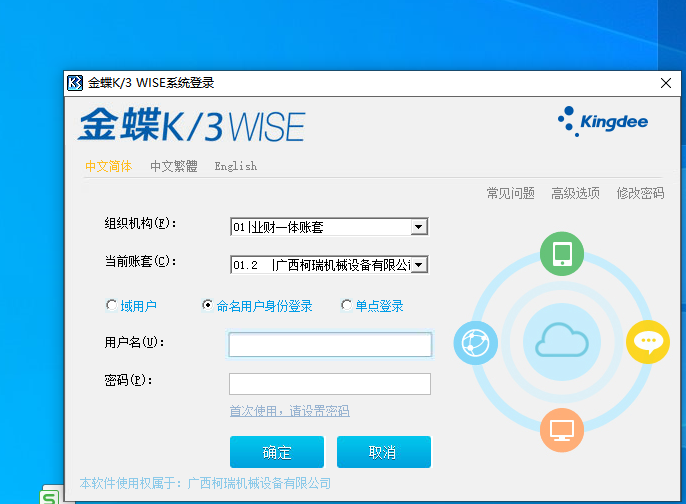Screen dimensions: 686x504
Task: Open 修改密码 change password link
Action: (x=640, y=193)
